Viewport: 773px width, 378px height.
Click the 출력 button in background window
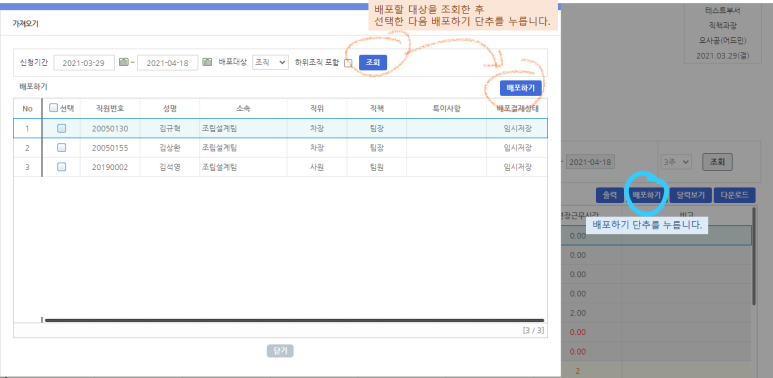coord(610,195)
